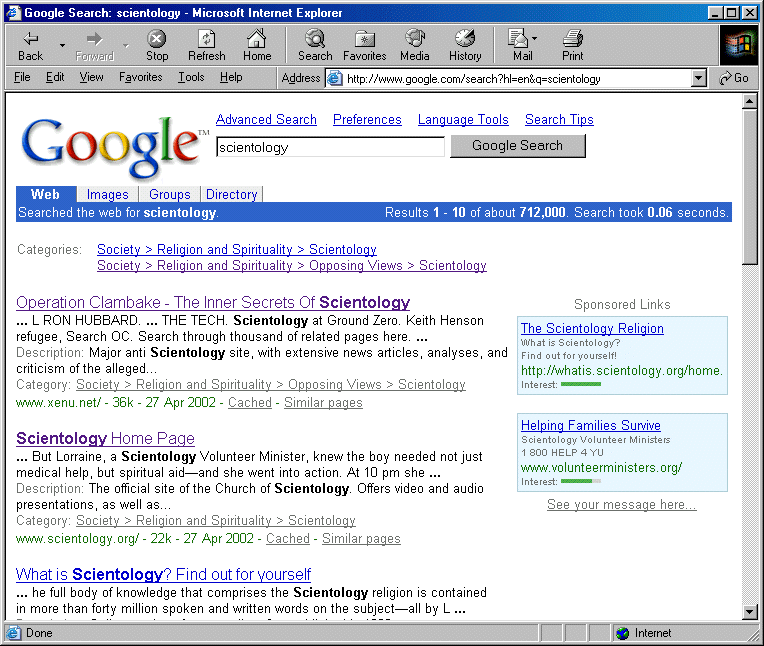Click the IE page icon in address bar

pyautogui.click(x=334, y=78)
